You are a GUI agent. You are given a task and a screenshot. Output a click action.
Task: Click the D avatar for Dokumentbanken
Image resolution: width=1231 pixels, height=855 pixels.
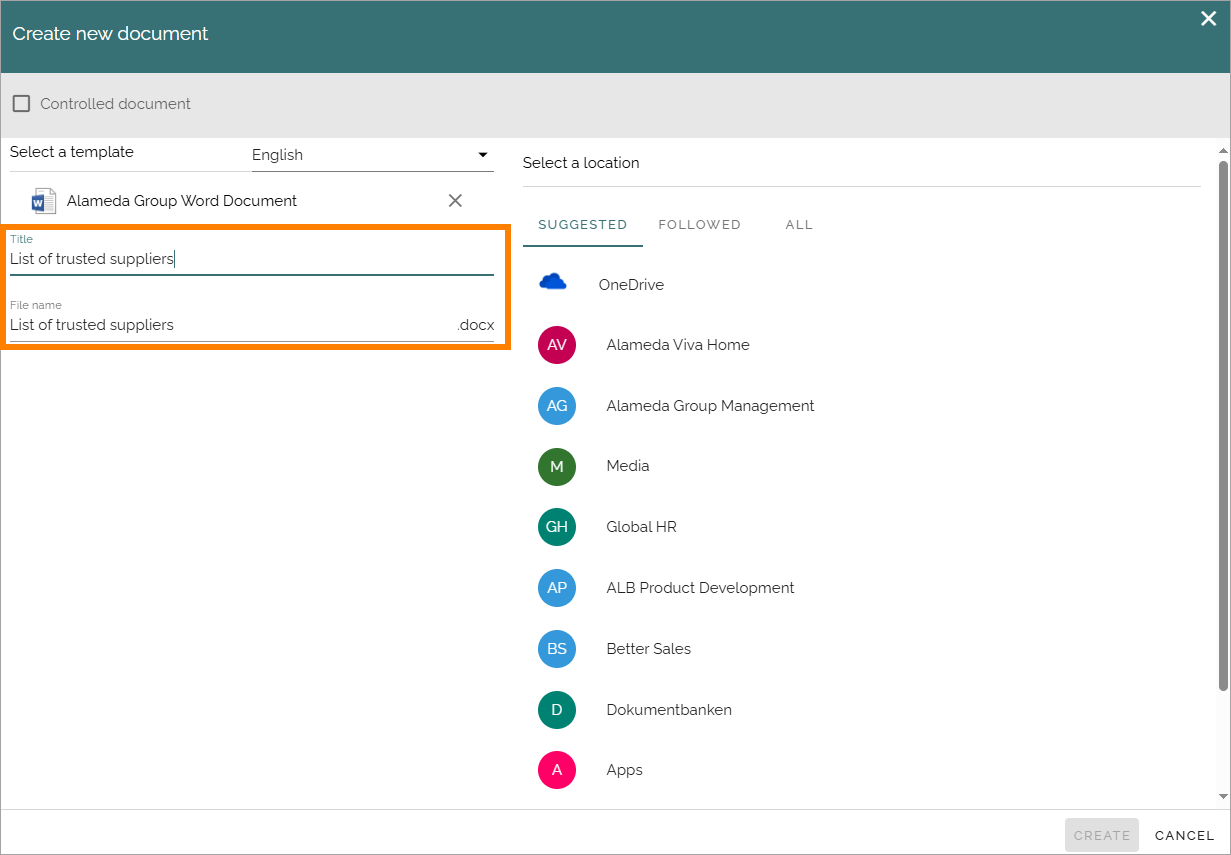pyautogui.click(x=557, y=710)
